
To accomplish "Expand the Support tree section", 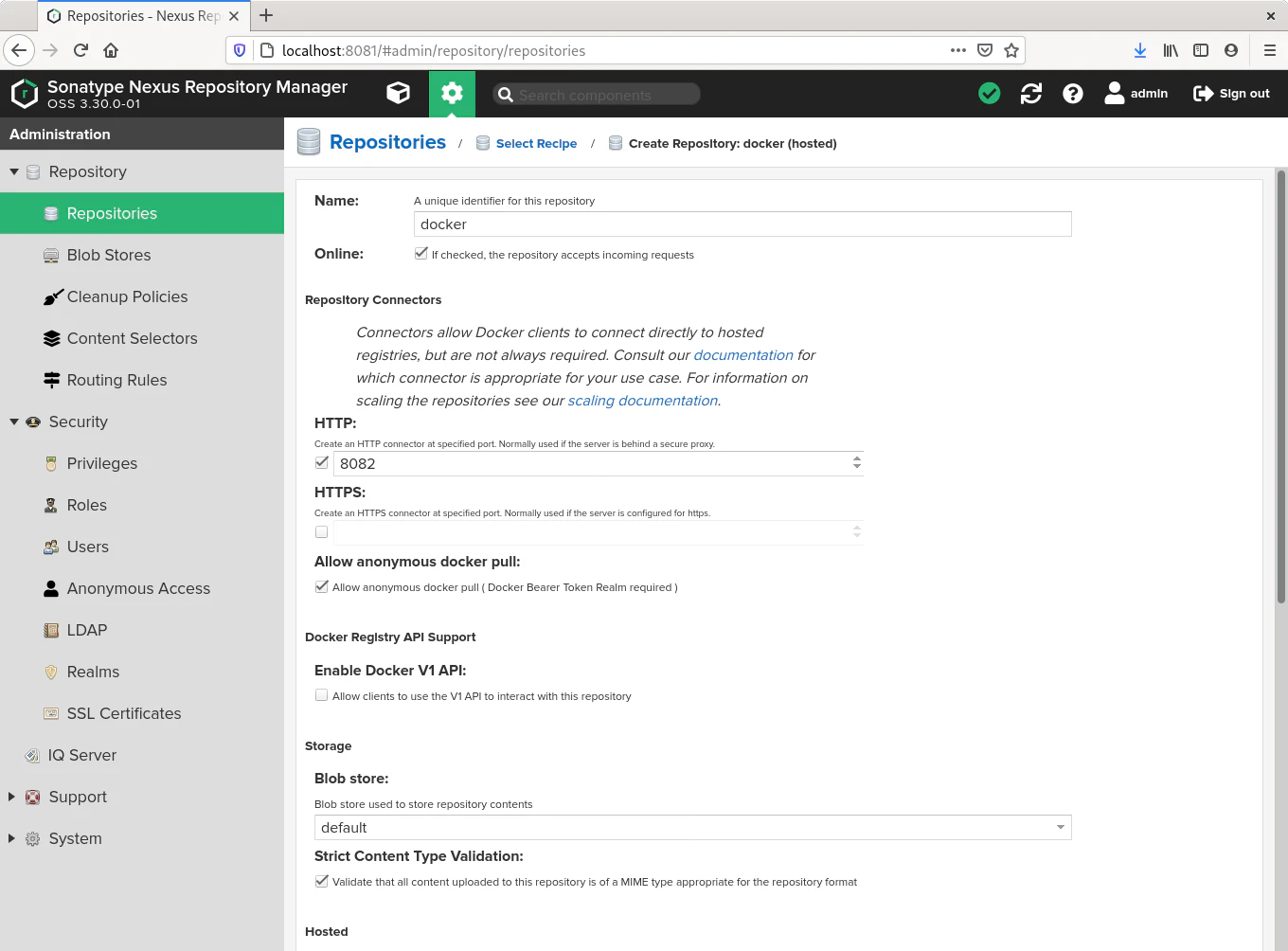I will [11, 797].
